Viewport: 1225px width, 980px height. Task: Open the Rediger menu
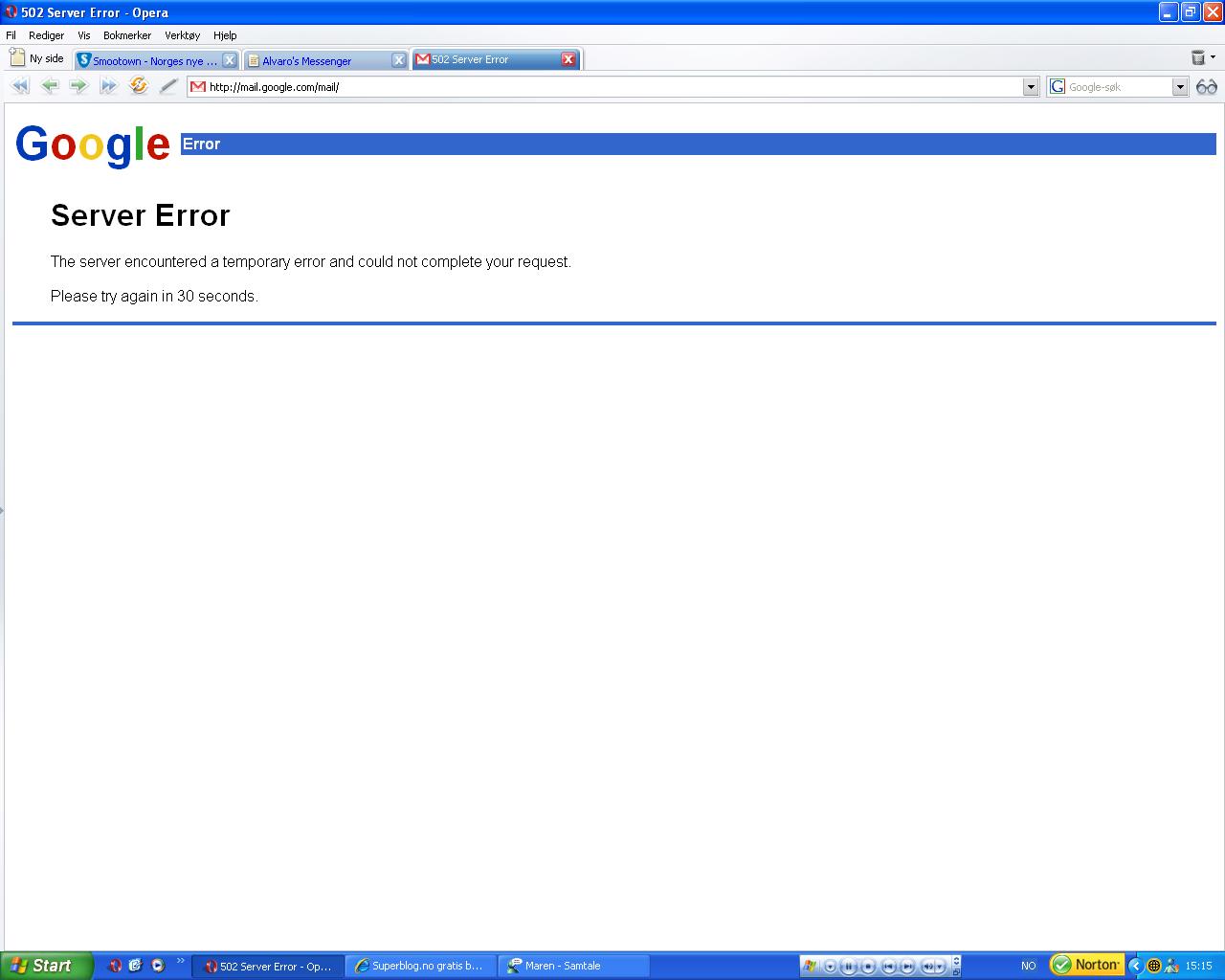coord(46,35)
